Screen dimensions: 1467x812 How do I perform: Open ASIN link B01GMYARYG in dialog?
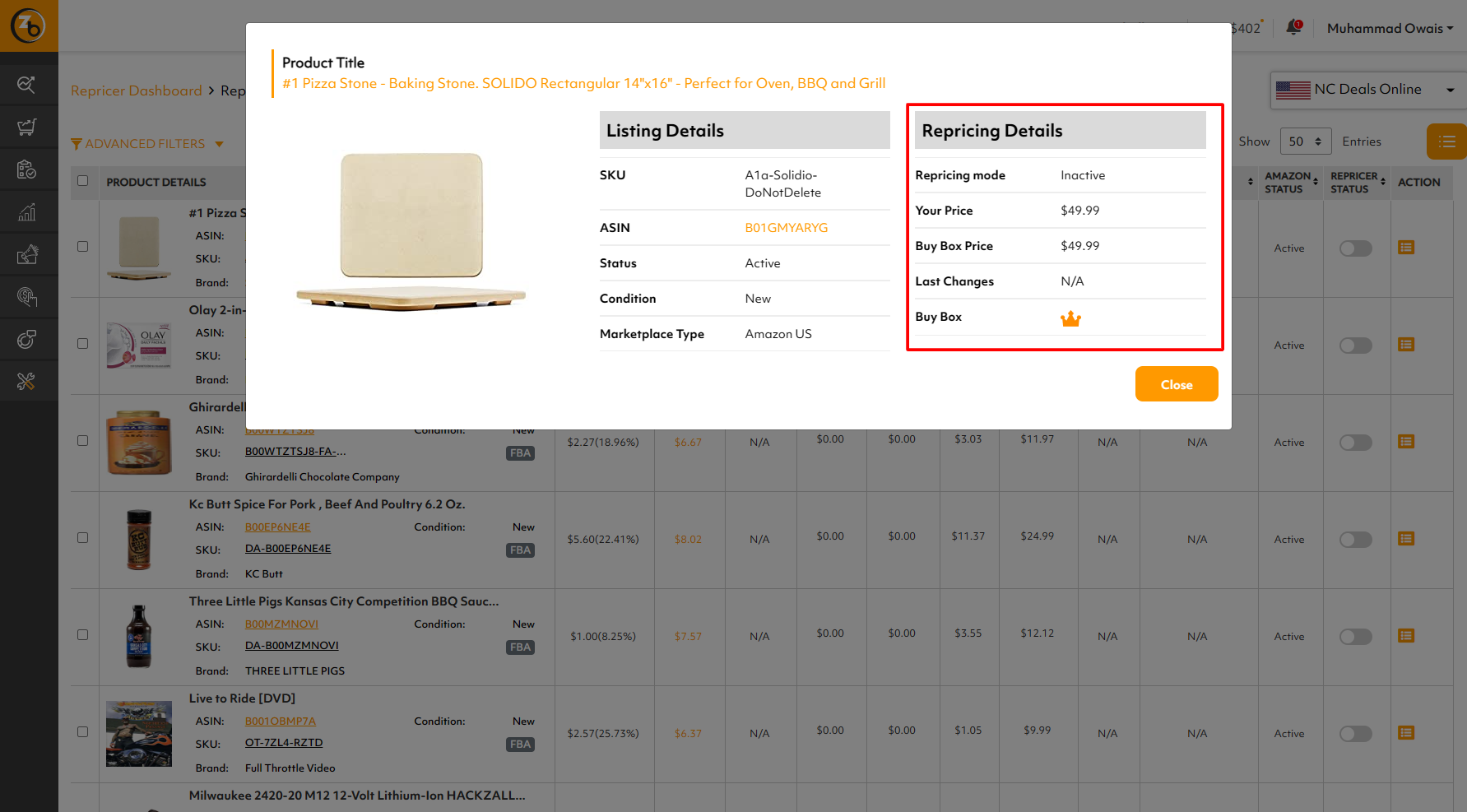pos(787,228)
